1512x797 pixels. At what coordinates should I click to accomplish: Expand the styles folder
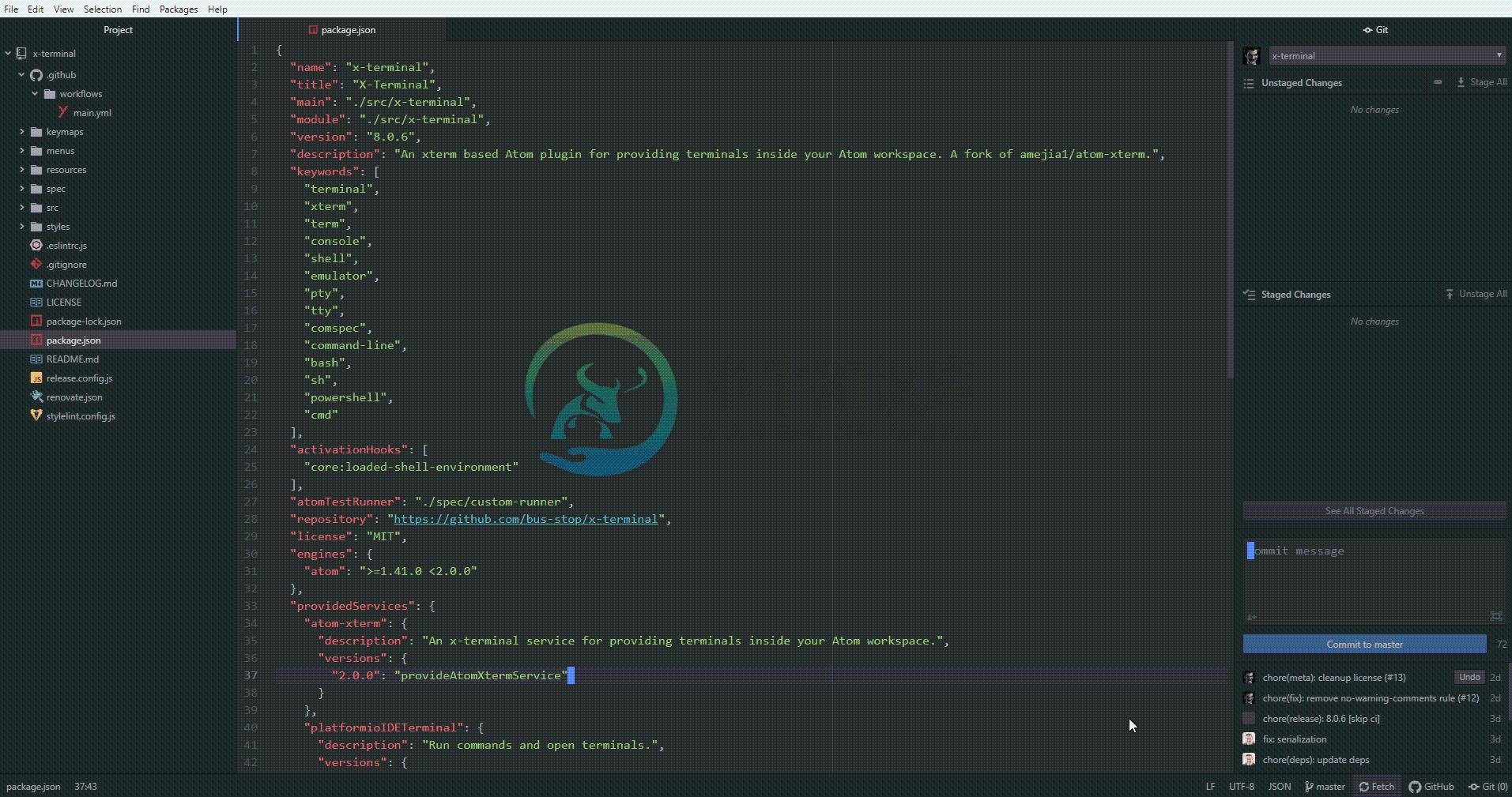point(21,227)
